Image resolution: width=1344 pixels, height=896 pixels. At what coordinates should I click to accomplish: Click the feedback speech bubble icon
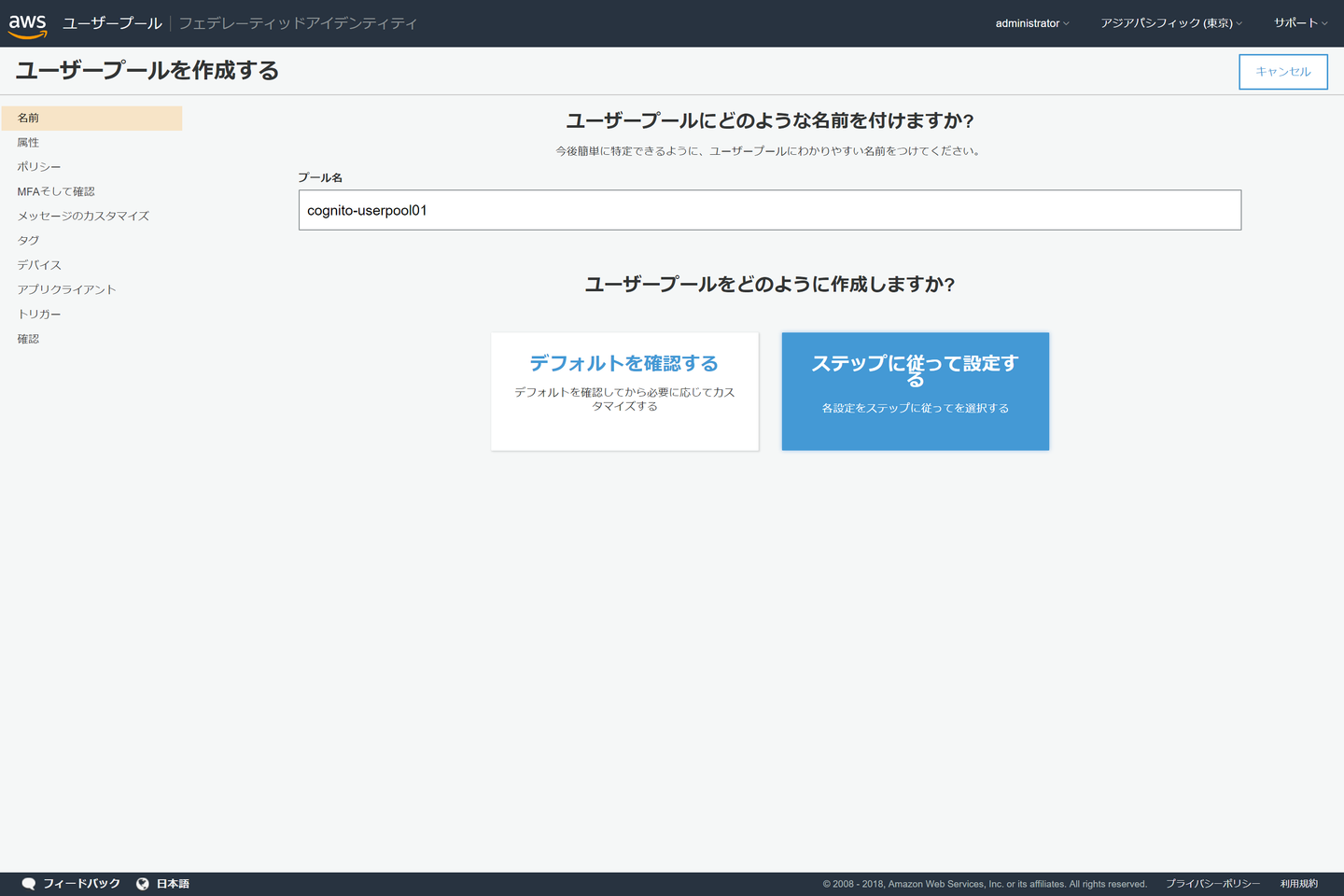29,884
